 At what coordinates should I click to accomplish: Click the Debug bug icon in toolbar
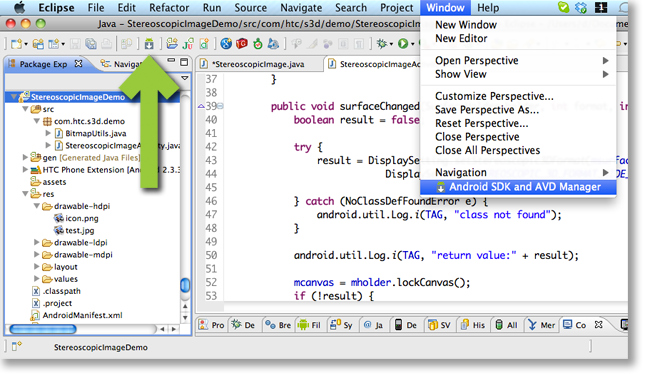point(382,44)
